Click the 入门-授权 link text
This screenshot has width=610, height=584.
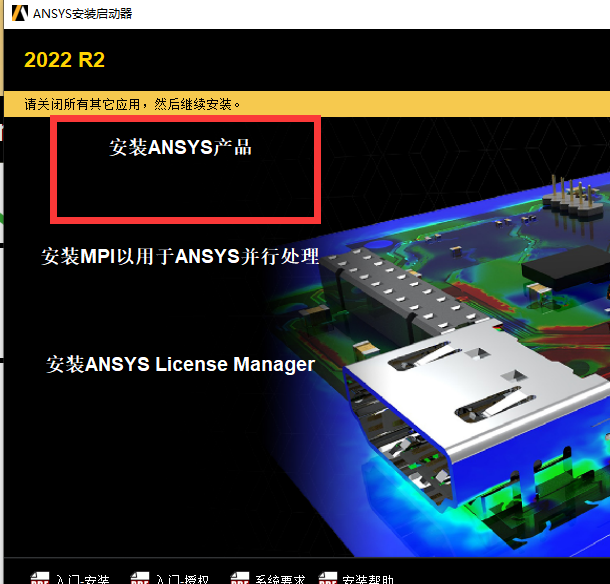click(x=182, y=579)
